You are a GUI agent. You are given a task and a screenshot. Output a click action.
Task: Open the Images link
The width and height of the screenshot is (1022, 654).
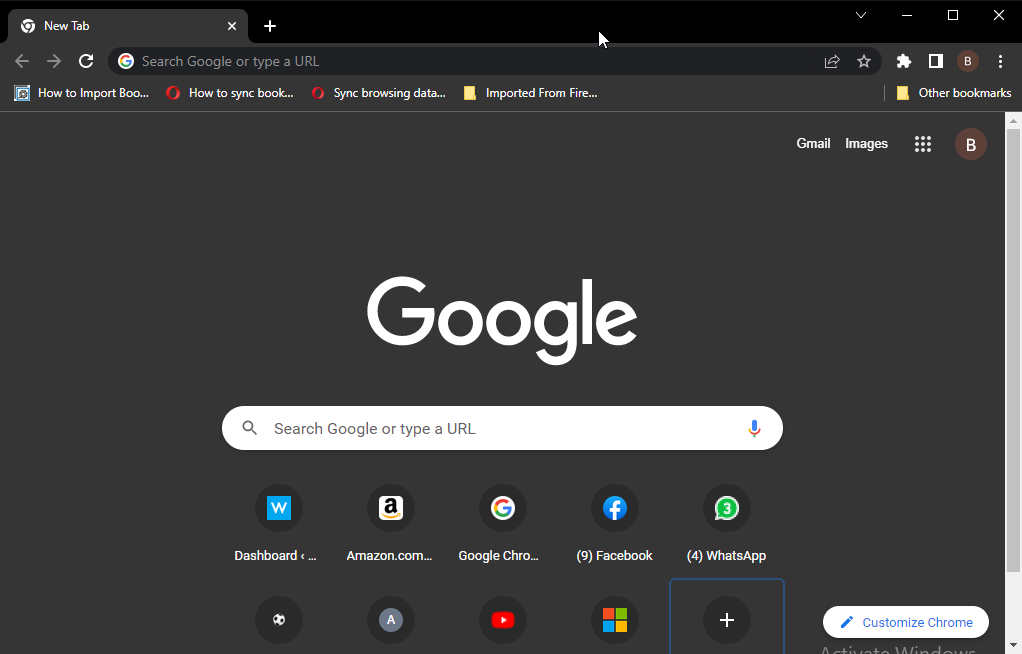[866, 143]
